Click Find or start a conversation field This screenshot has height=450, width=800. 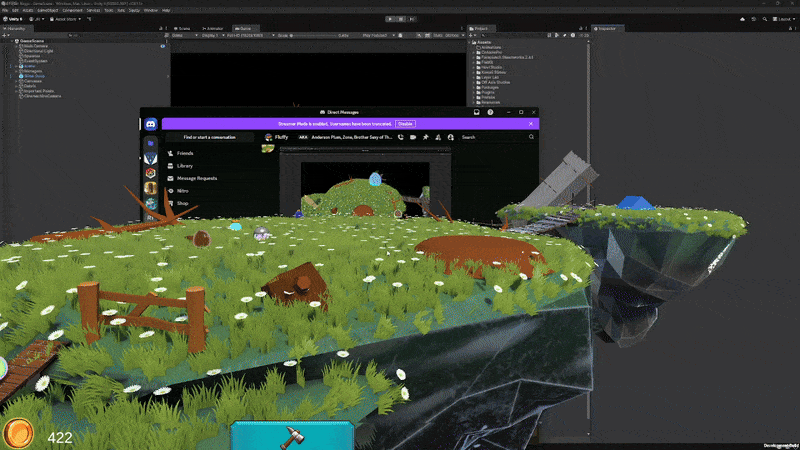tap(208, 136)
